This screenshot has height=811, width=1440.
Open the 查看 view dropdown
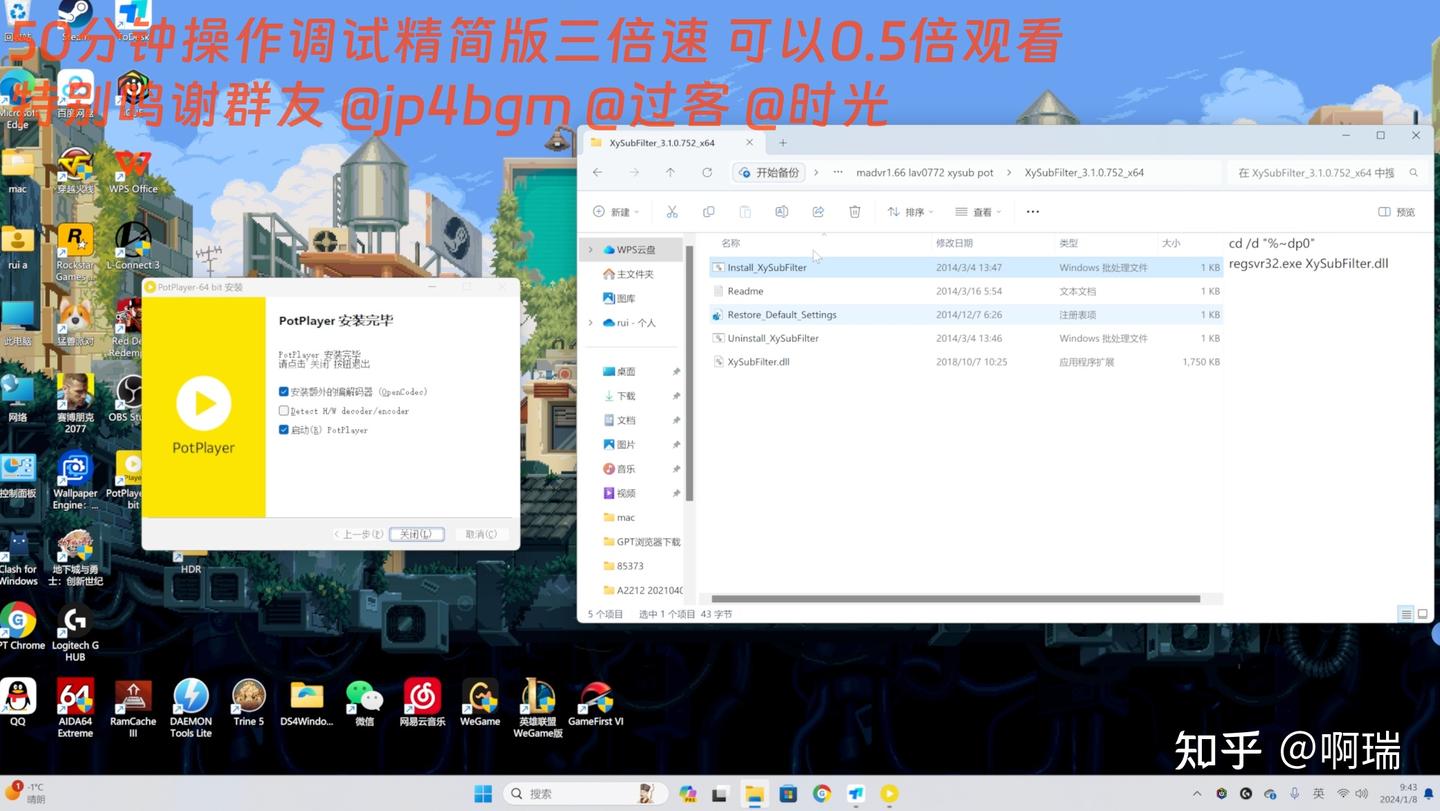click(x=977, y=211)
